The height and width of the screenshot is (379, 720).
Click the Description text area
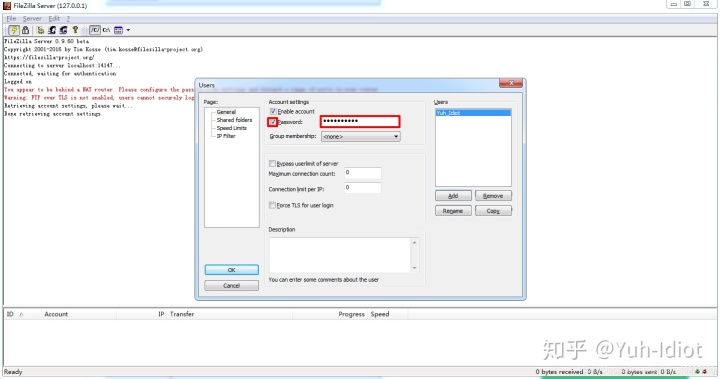pyautogui.click(x=340, y=255)
